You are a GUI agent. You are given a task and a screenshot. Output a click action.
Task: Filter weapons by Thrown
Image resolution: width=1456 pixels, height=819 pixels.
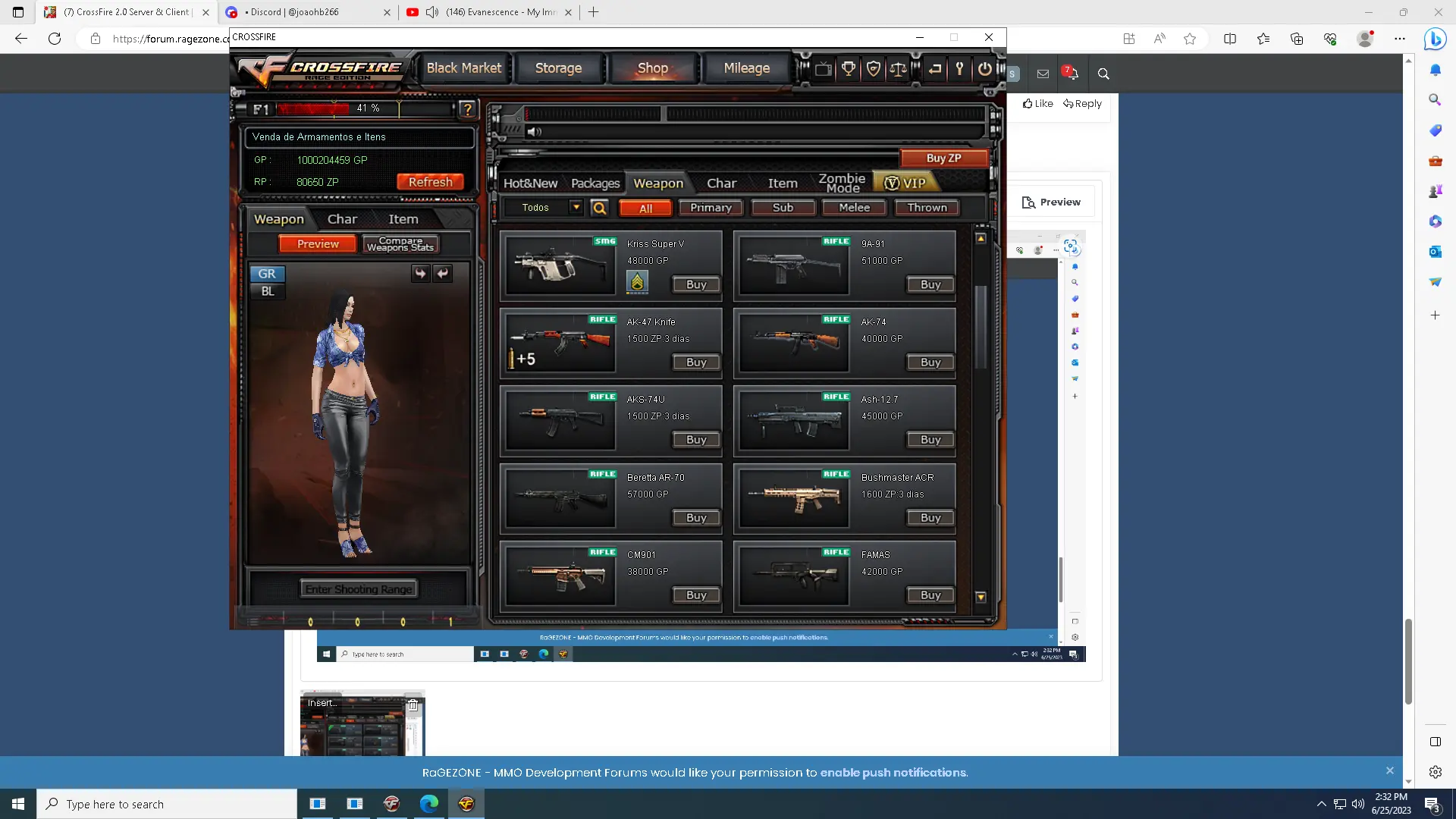tap(927, 208)
